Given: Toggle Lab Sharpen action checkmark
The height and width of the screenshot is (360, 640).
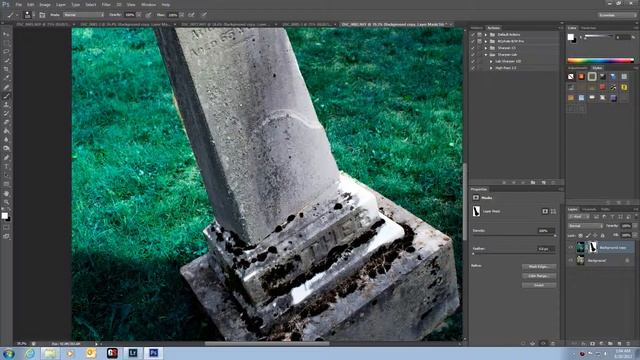Looking at the screenshot, I should click(x=473, y=61).
